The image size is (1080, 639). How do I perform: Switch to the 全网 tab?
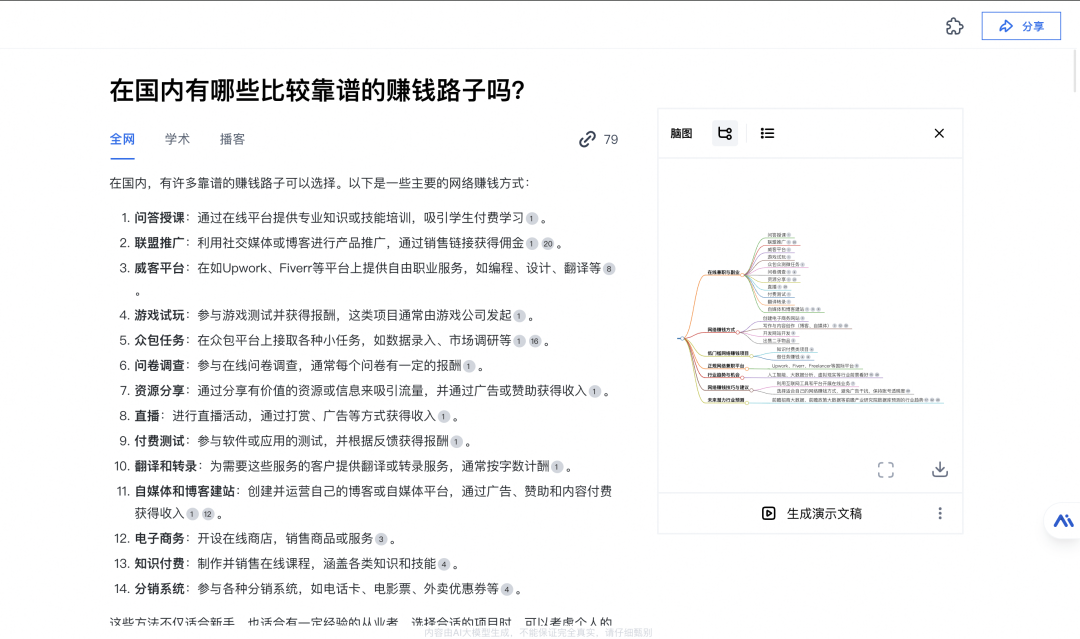(x=122, y=139)
